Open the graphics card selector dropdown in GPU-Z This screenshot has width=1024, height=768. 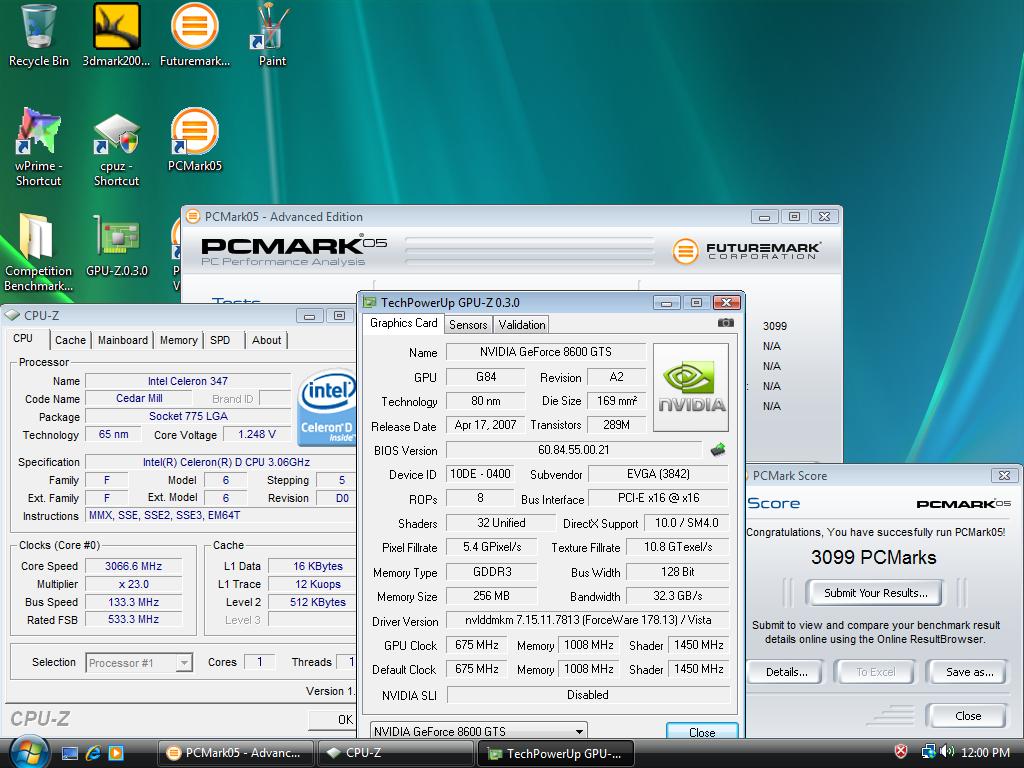[479, 731]
